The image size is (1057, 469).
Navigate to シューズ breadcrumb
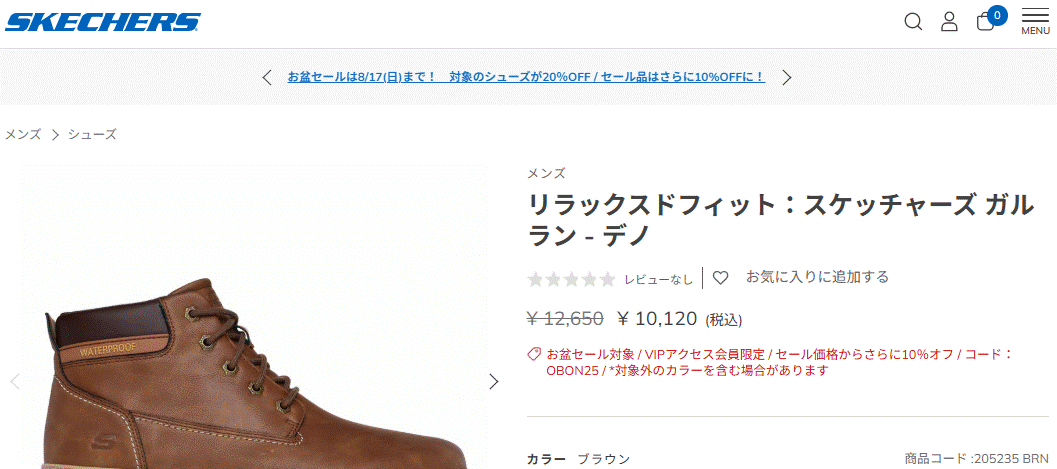92,134
